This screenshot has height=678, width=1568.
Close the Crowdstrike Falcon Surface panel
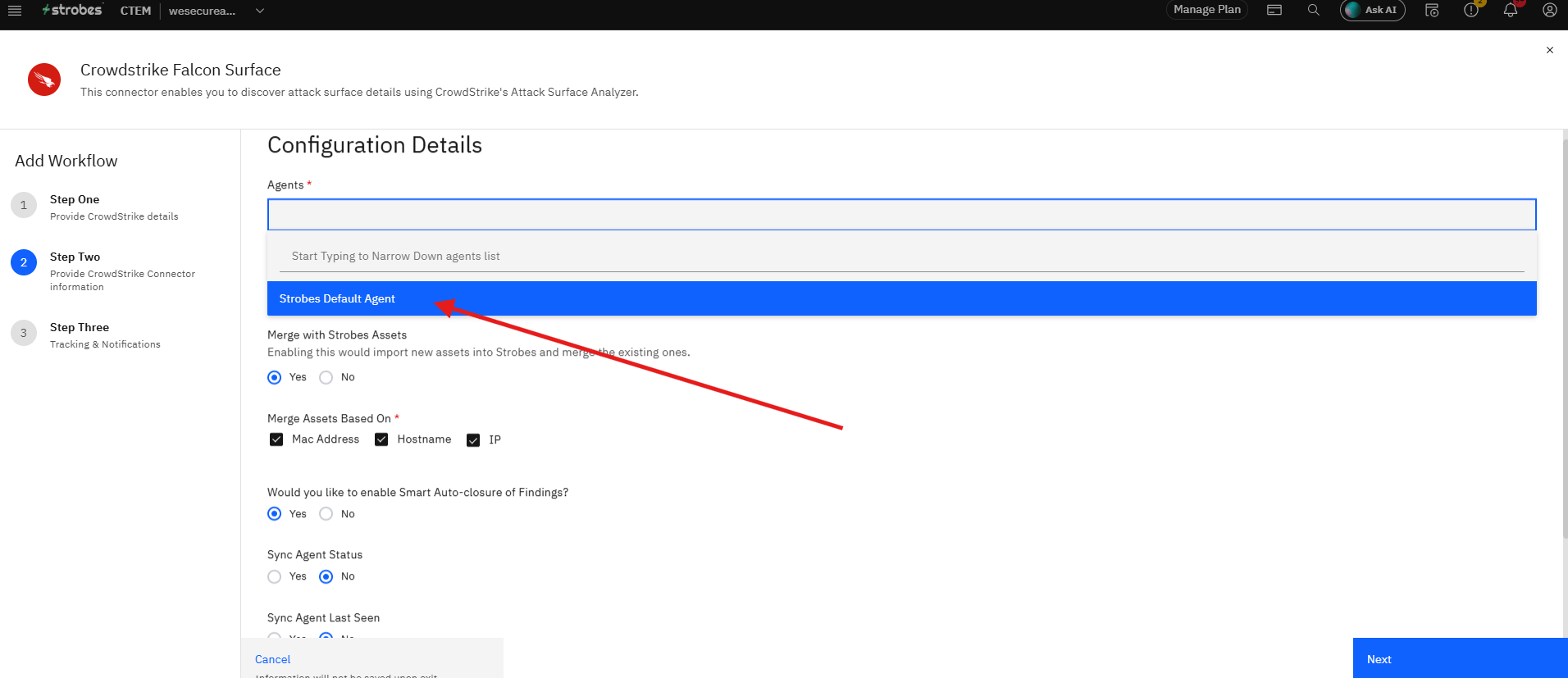tap(1550, 50)
